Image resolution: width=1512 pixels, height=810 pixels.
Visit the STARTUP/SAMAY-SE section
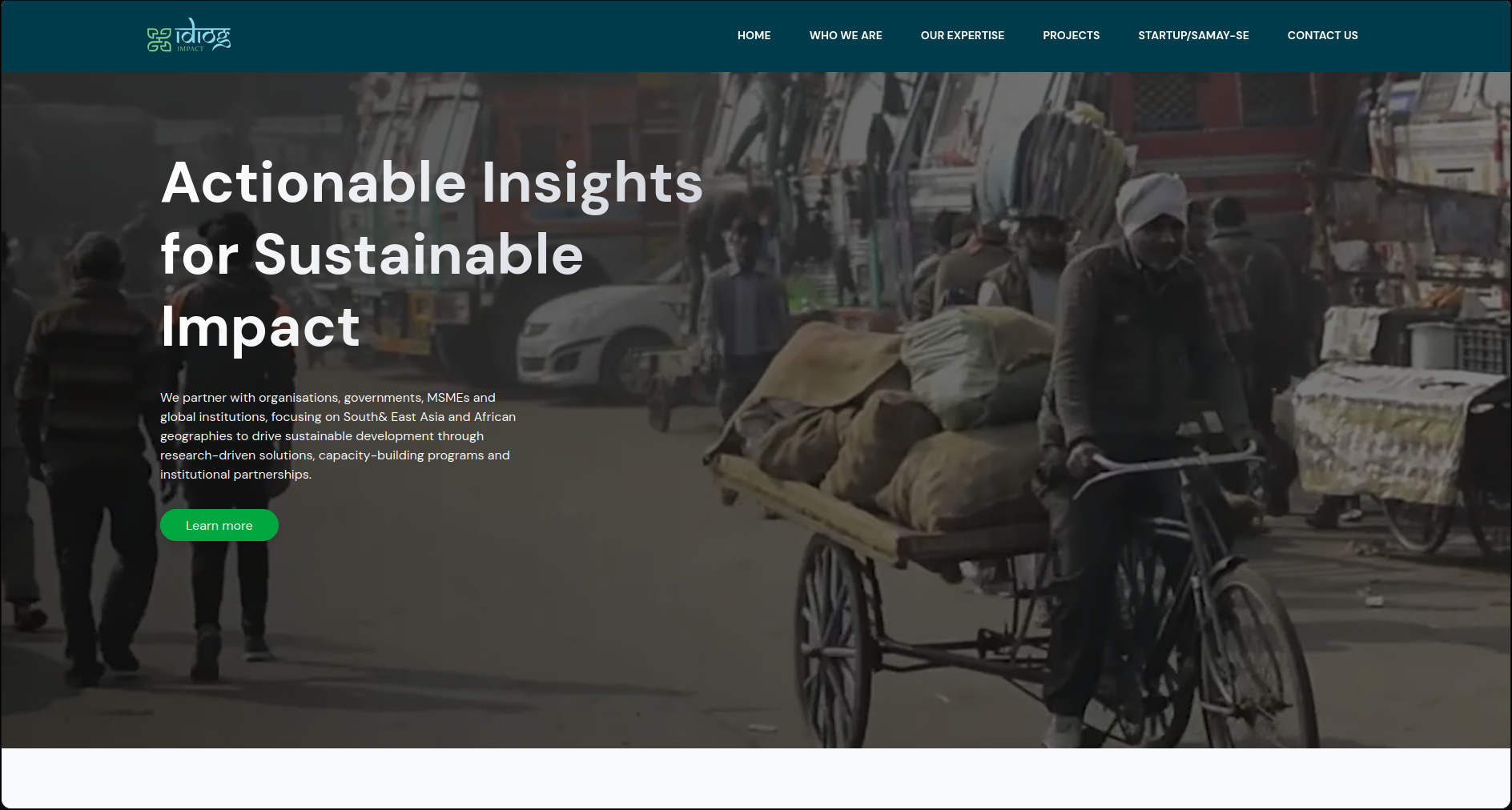tap(1193, 35)
